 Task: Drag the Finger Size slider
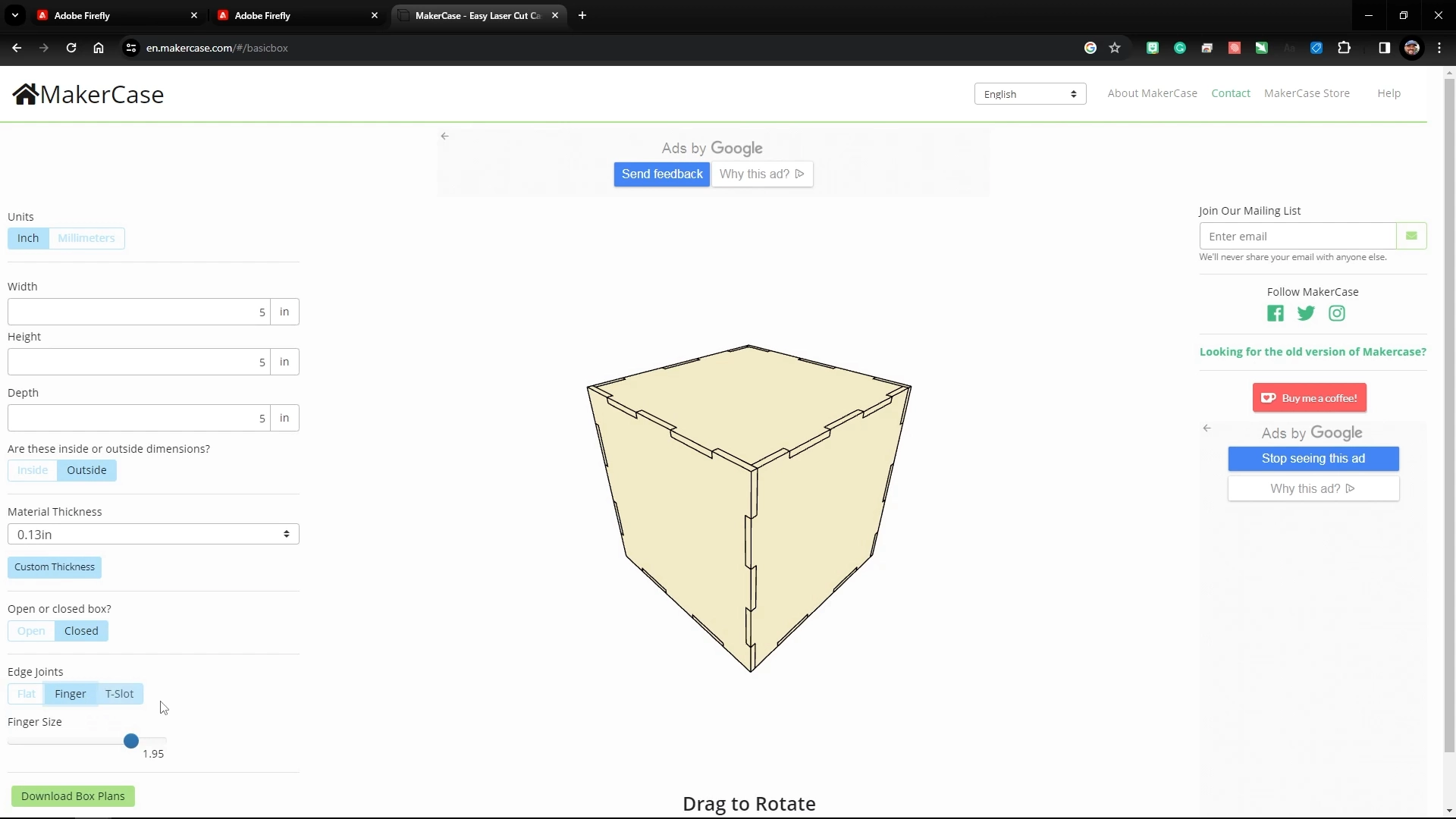click(x=131, y=740)
